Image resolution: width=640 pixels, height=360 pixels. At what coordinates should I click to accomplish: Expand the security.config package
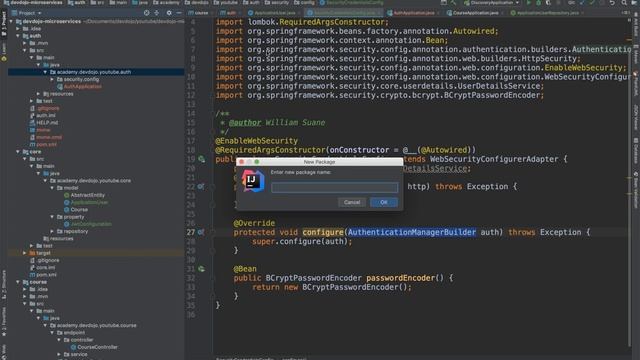[52, 79]
